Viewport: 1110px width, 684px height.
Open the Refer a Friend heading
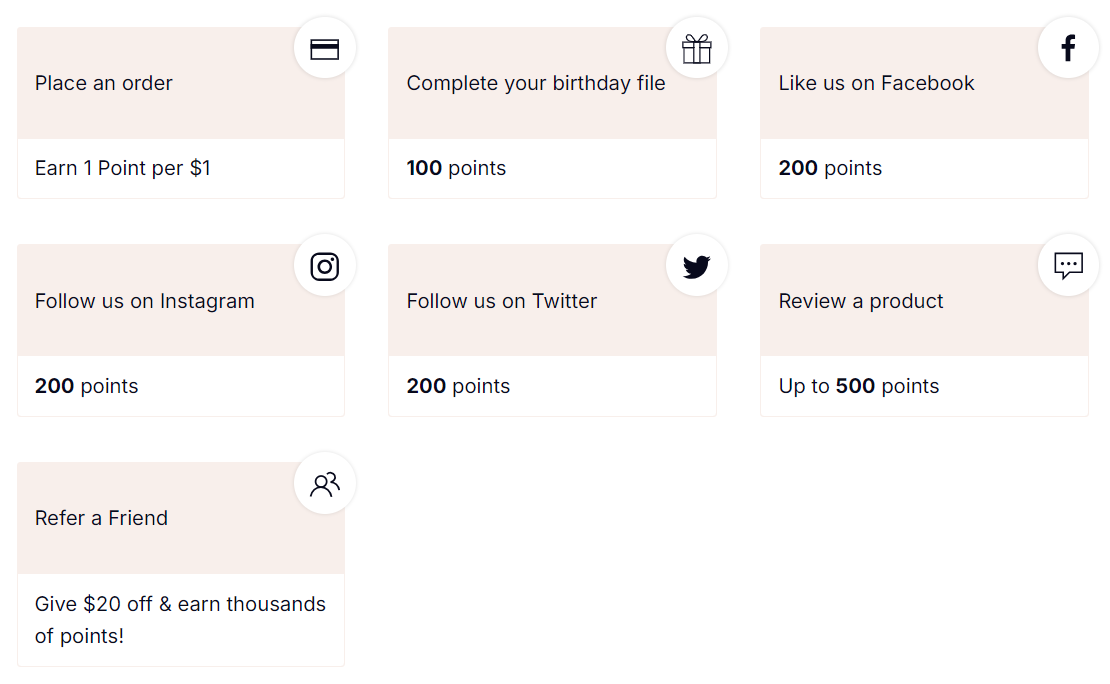pyautogui.click(x=101, y=518)
